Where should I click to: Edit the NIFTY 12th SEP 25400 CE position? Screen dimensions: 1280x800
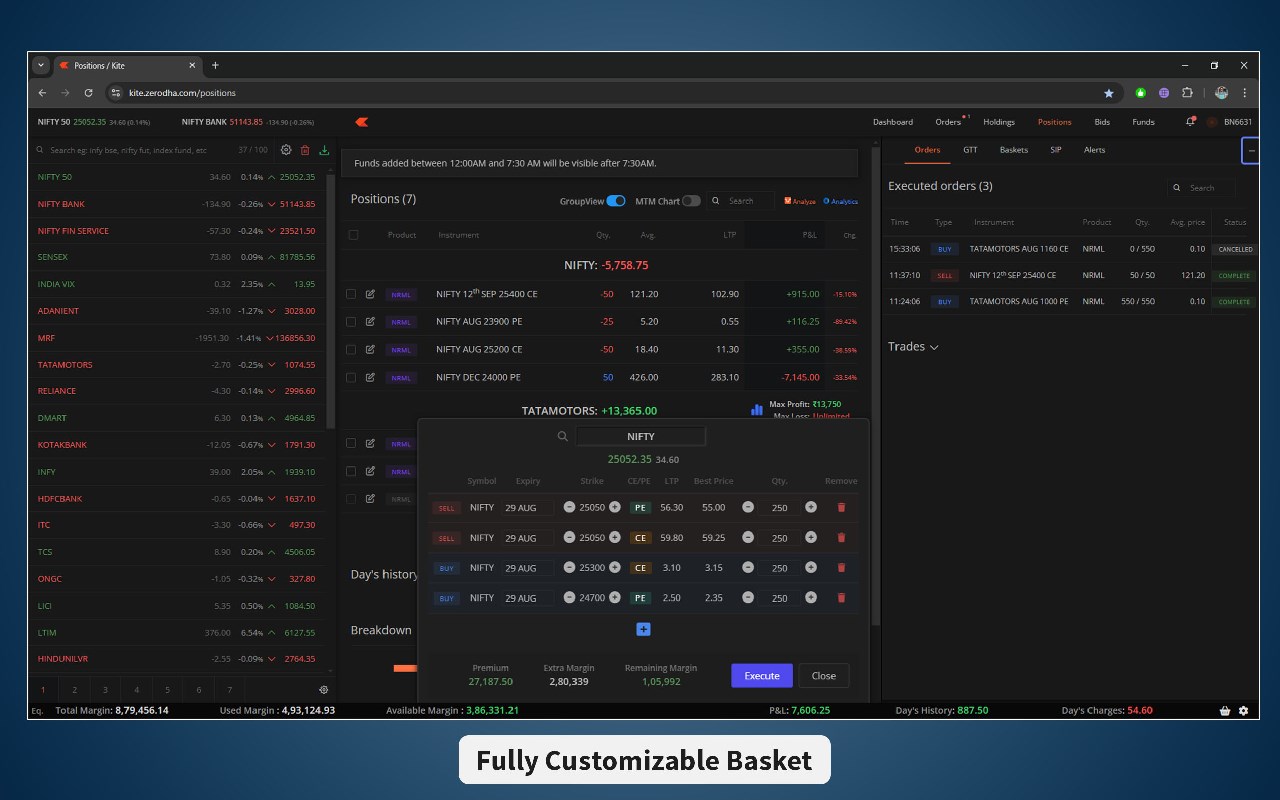370,294
